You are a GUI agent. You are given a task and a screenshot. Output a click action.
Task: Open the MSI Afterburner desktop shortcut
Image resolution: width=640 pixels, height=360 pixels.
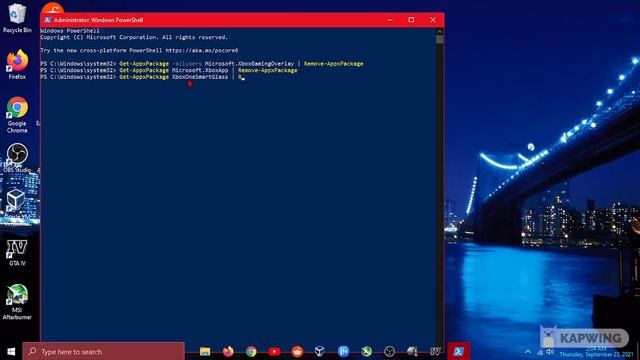pyautogui.click(x=17, y=302)
